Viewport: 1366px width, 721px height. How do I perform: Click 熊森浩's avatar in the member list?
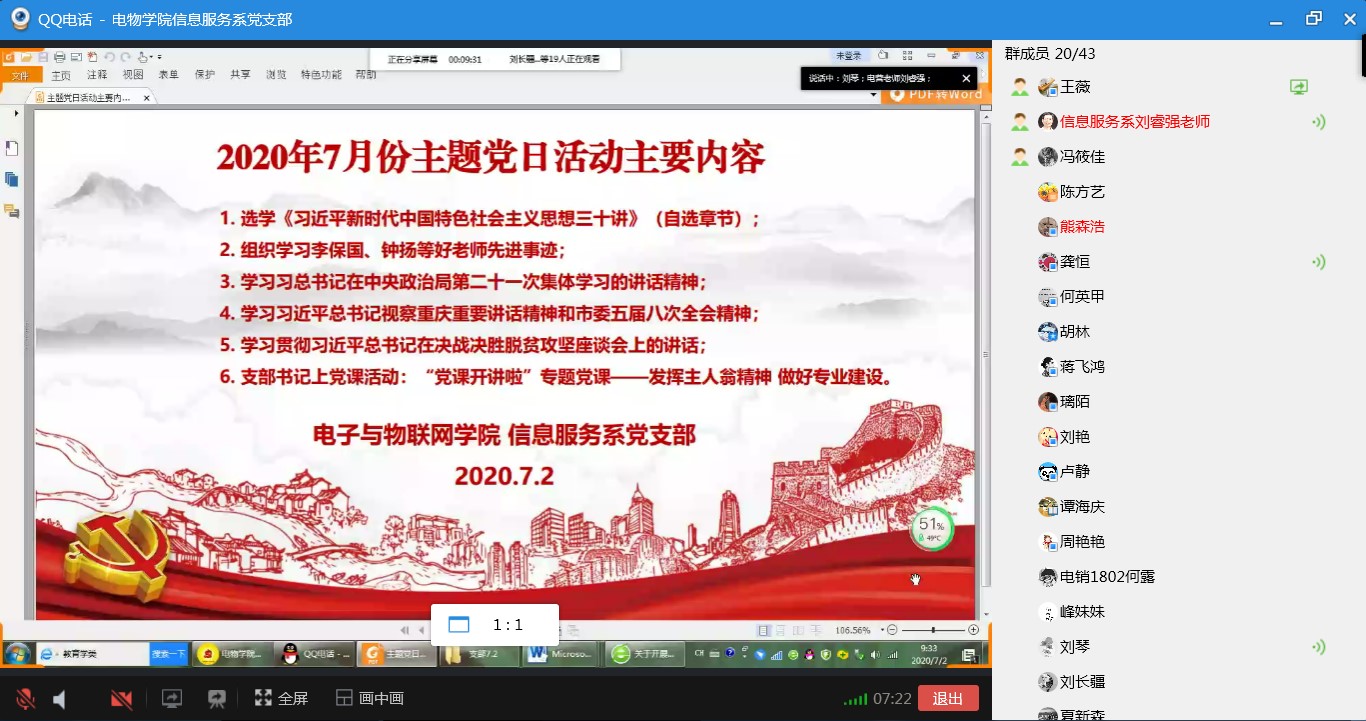pos(1048,227)
